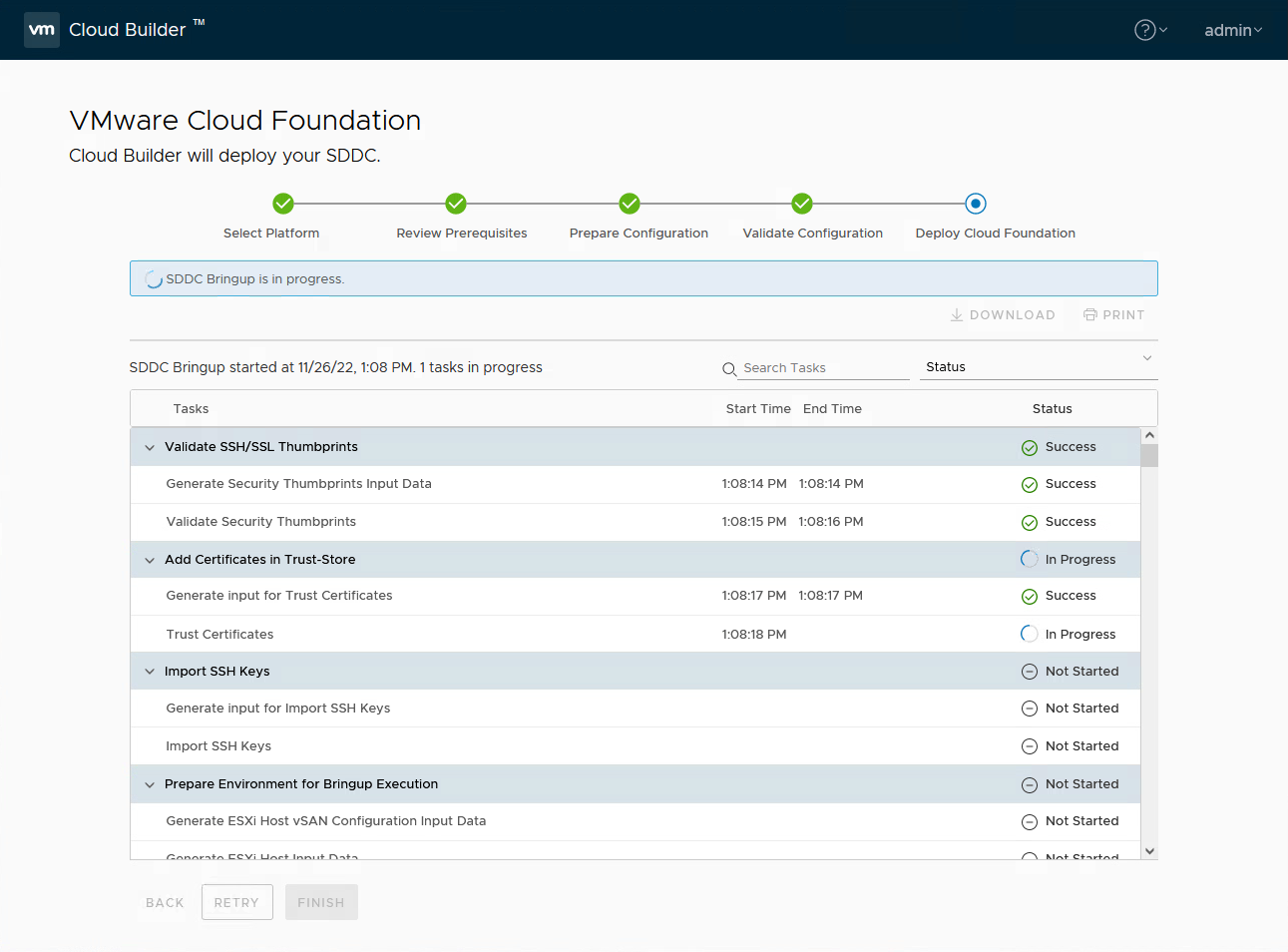Click the green success icon for Validate SSH/SSL Thumbprints
Viewport: 1288px width, 952px height.
pos(1029,447)
